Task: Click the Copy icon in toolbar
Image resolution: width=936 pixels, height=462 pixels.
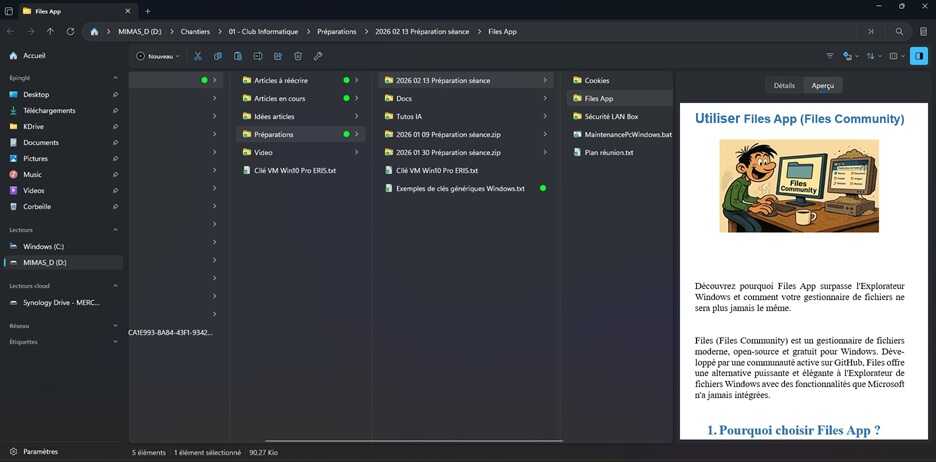Action: coord(218,56)
